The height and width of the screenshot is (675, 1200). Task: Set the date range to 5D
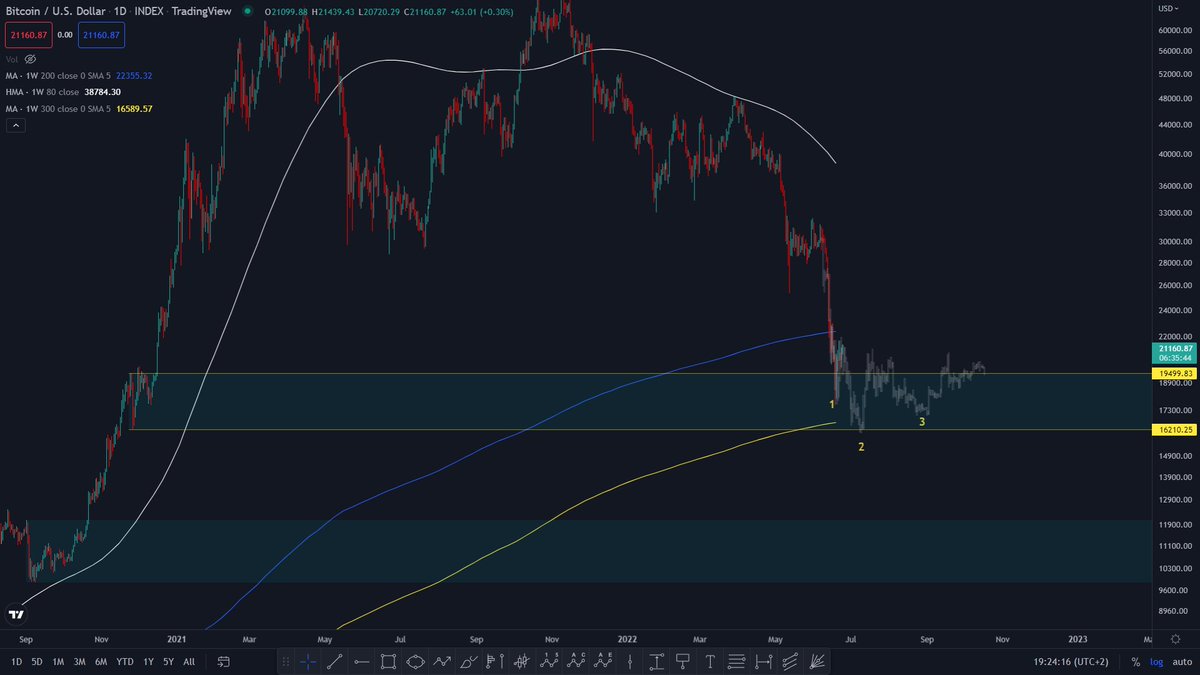coord(37,661)
